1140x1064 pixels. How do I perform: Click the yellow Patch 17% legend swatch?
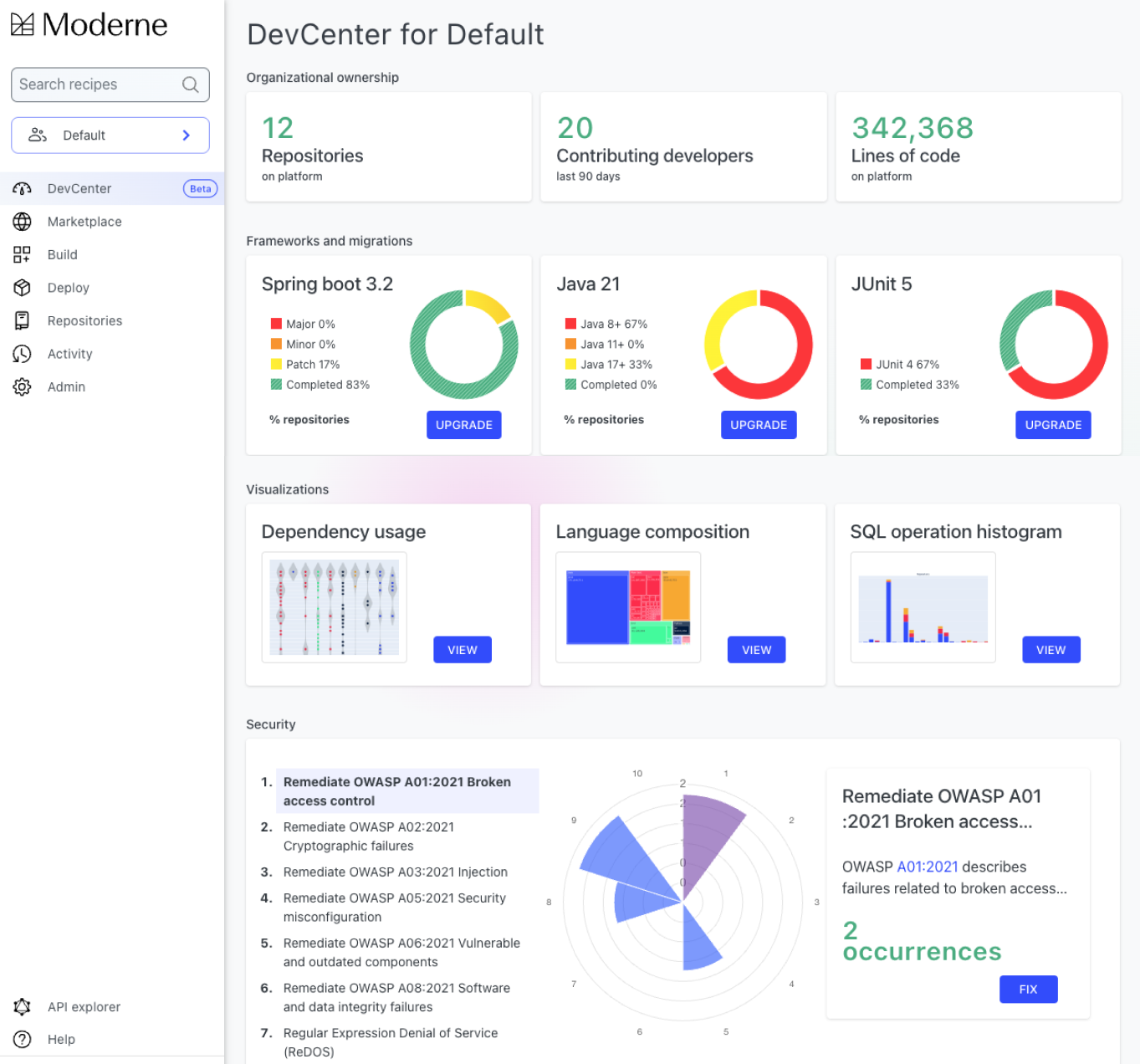[276, 364]
